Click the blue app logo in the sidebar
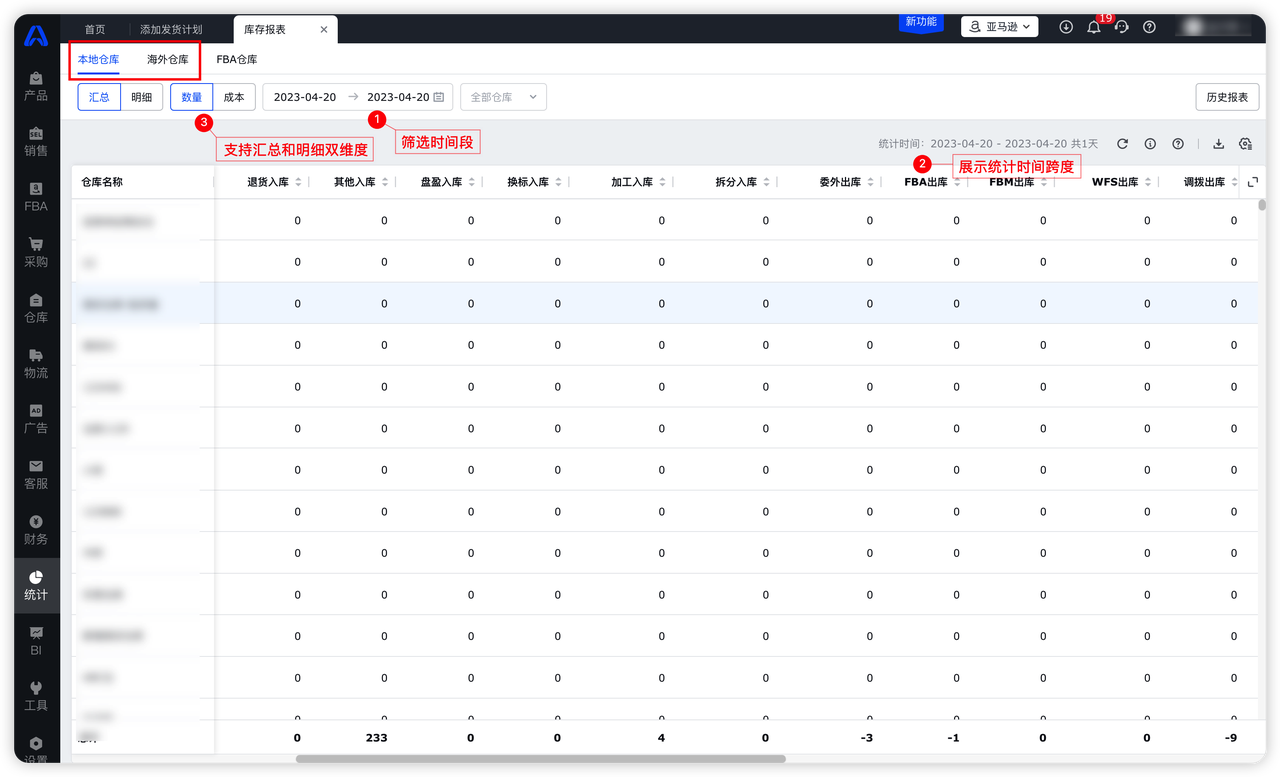1280x777 pixels. pyautogui.click(x=36, y=36)
